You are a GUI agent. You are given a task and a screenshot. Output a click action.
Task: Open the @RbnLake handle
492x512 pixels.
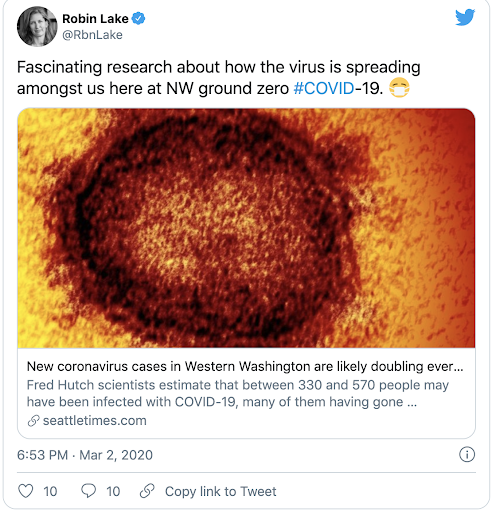(x=92, y=35)
